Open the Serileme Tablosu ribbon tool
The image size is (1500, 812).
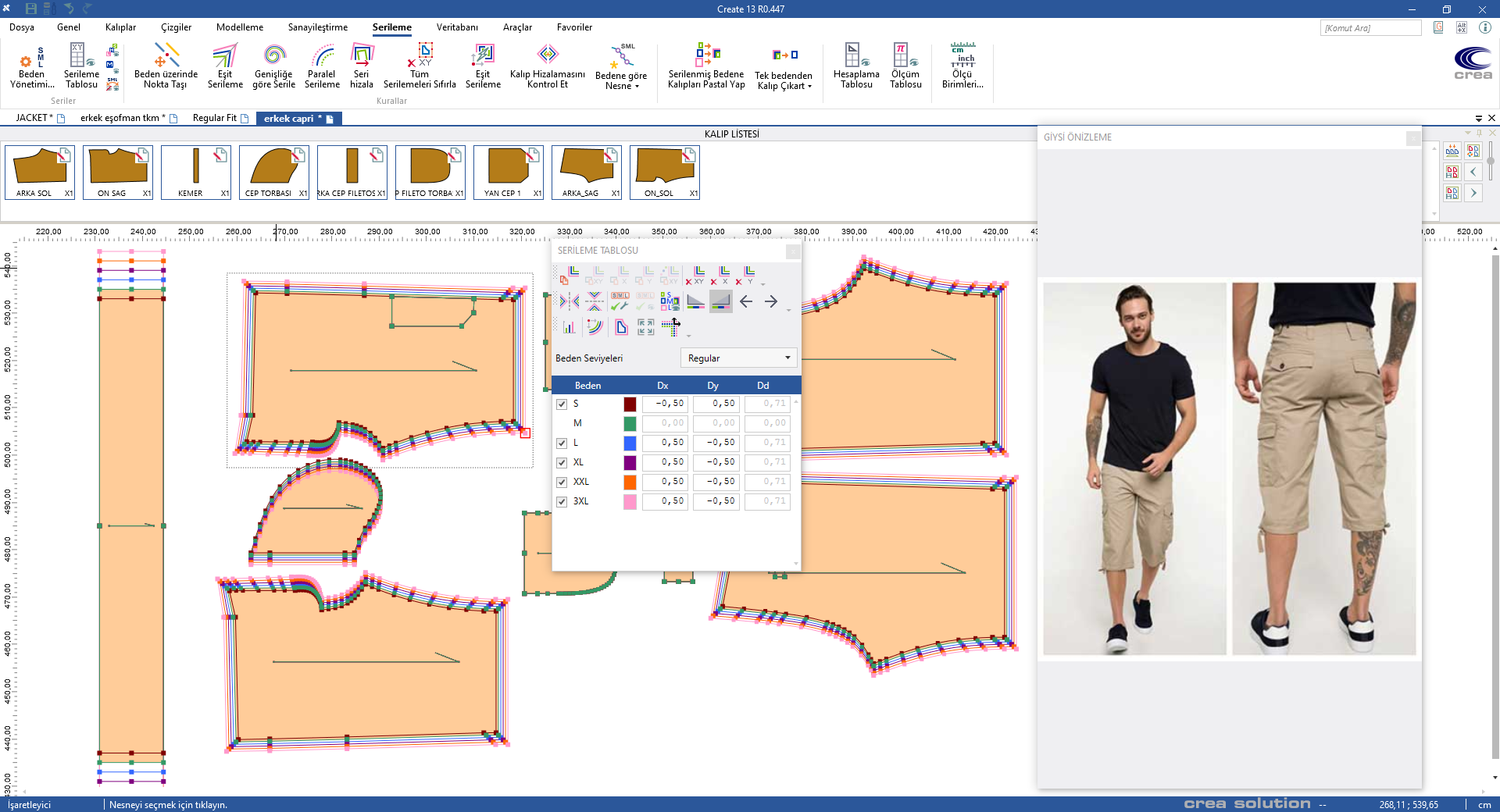tap(81, 66)
